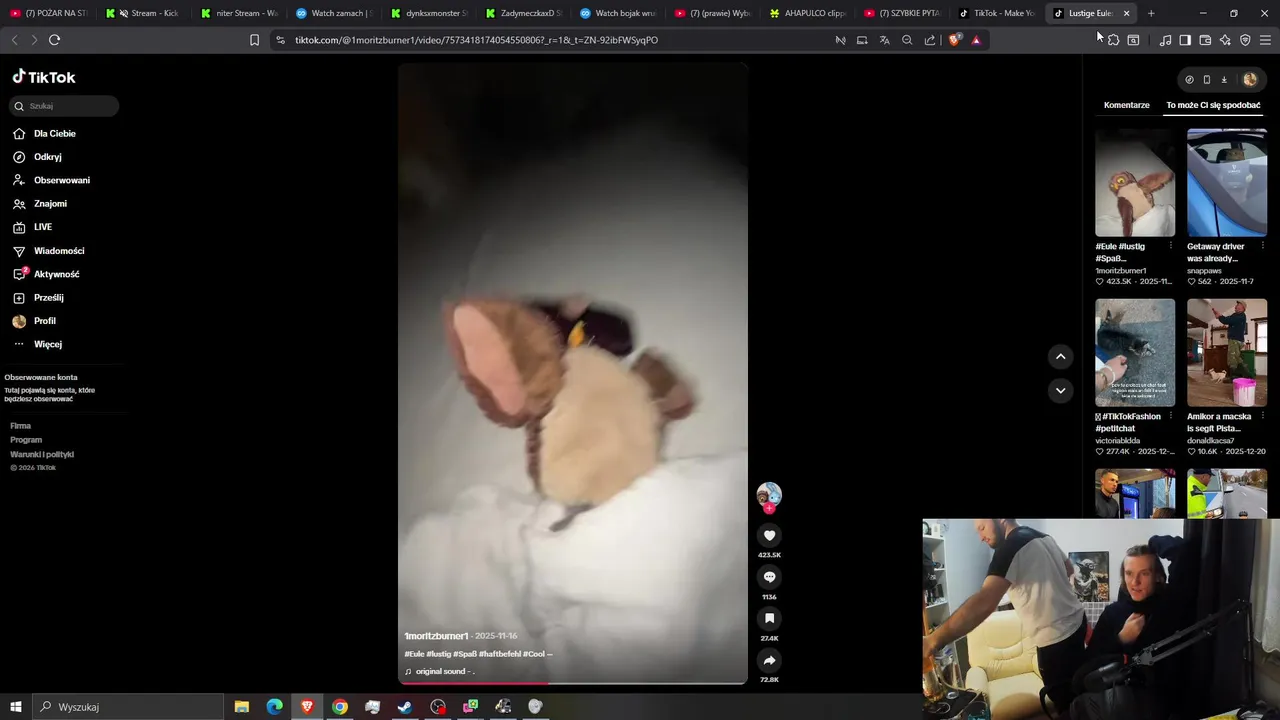Toggle the browser sidebar panel icon
The width and height of the screenshot is (1280, 720).
point(1185,40)
